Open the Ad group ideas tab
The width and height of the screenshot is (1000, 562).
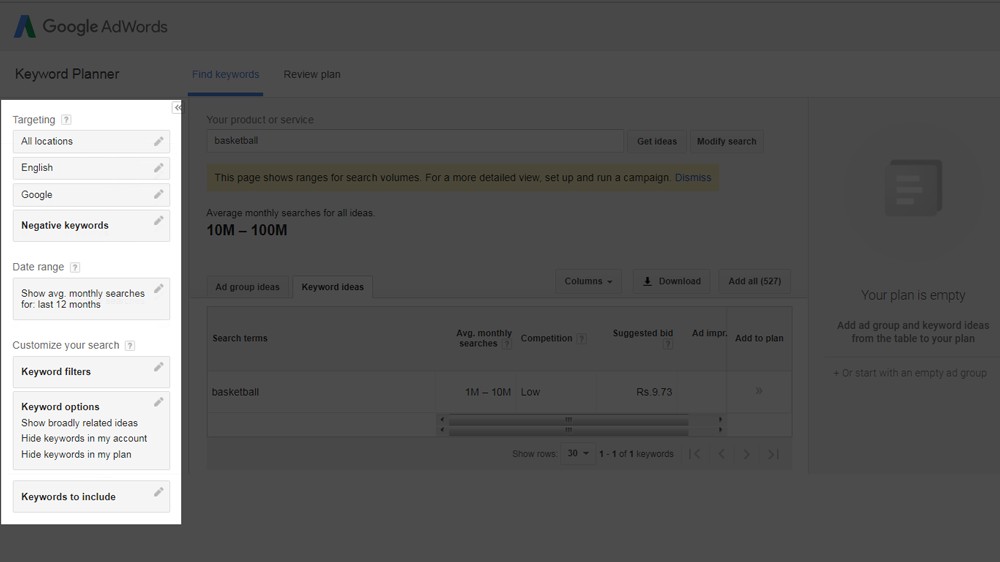pos(247,287)
